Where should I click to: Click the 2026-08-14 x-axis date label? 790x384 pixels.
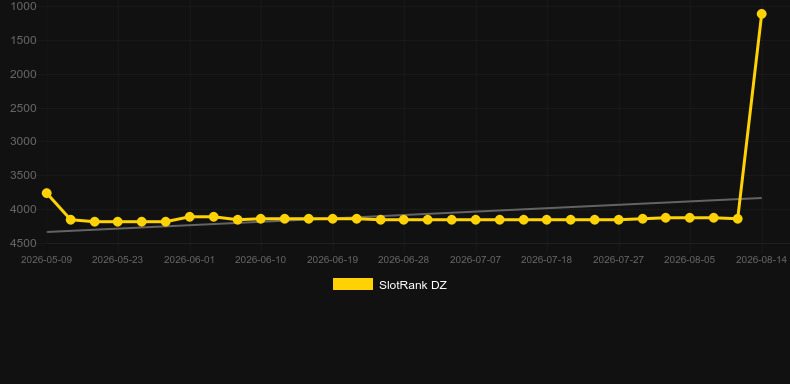pos(761,260)
